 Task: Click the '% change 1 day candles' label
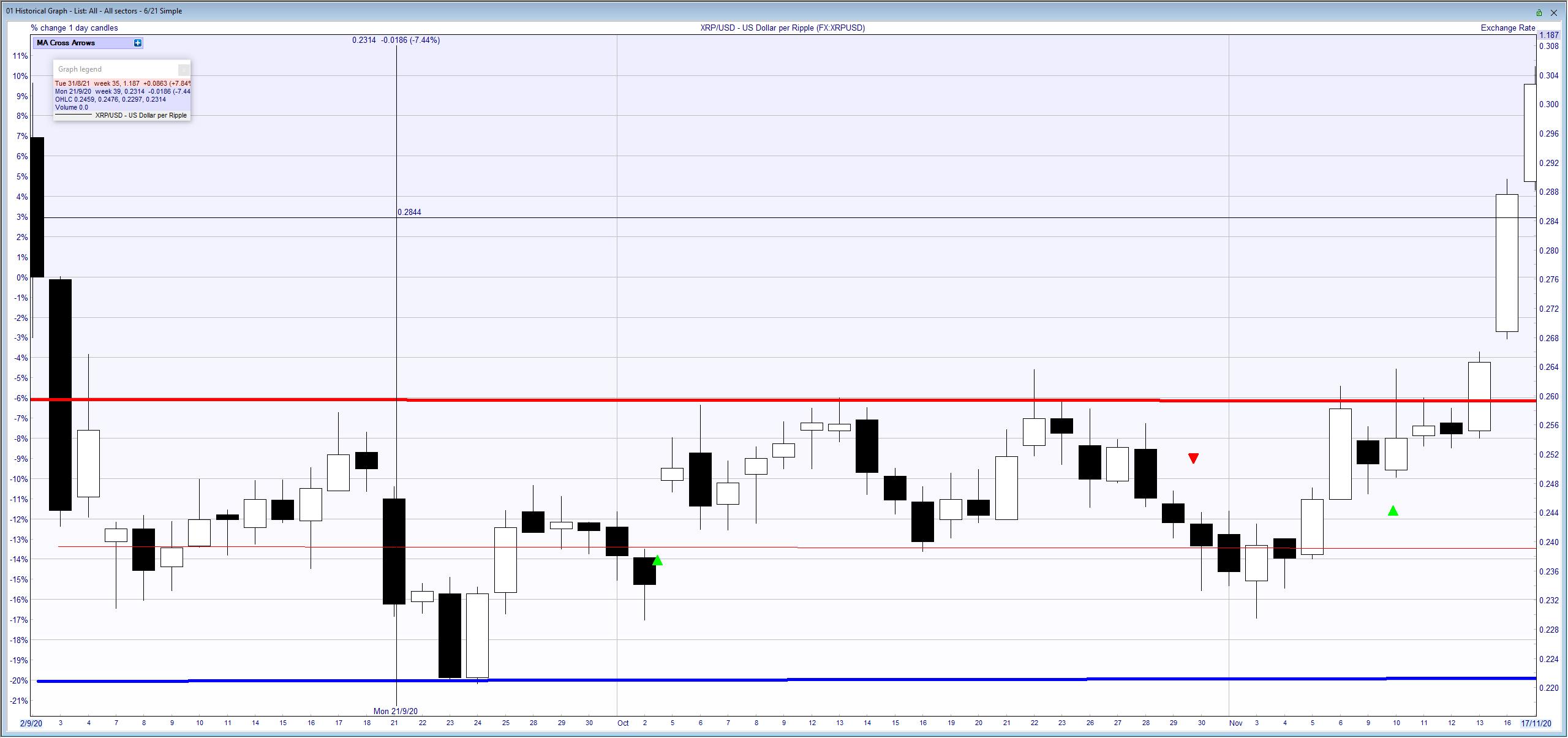point(75,28)
